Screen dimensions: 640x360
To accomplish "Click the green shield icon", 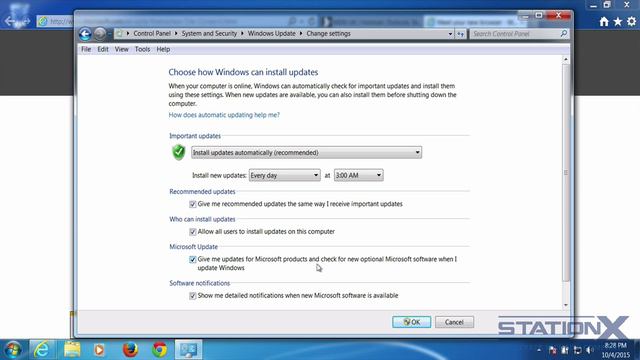I will [178, 152].
